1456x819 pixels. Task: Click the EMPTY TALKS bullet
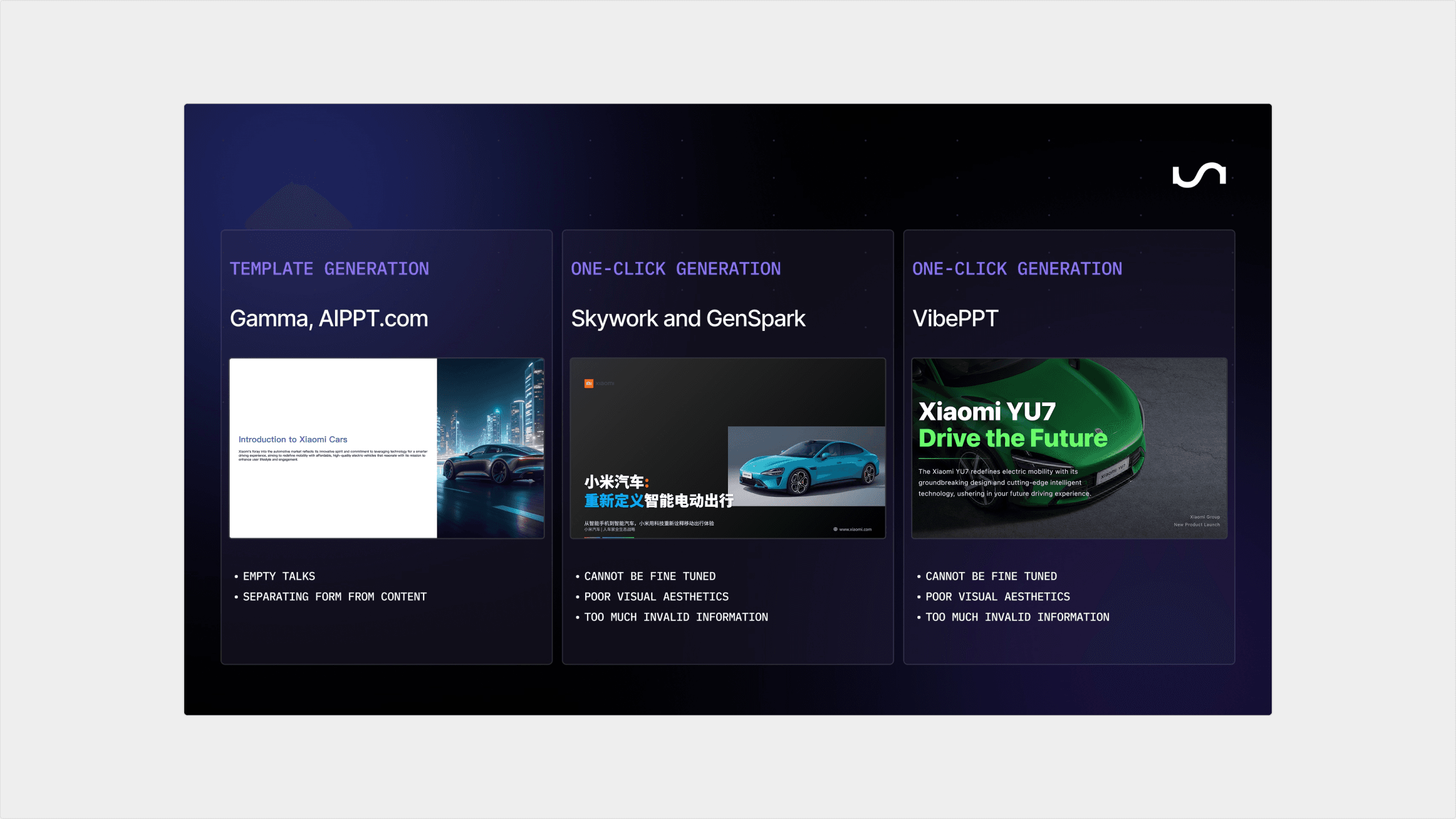[x=279, y=576]
